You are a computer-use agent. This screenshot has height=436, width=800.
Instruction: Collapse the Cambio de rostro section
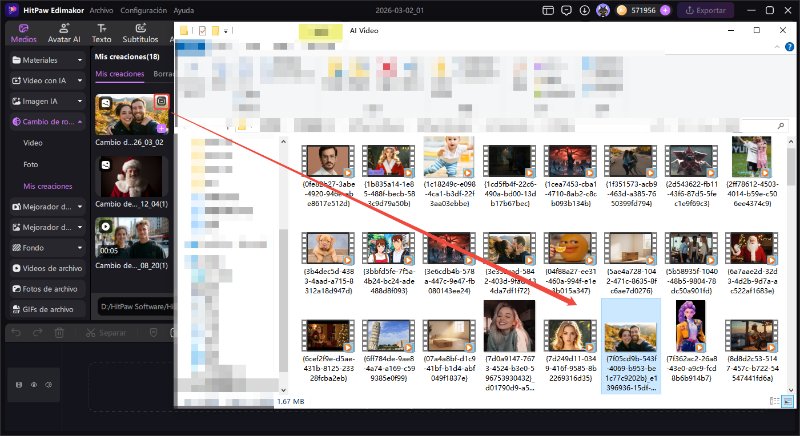pyautogui.click(x=80, y=121)
